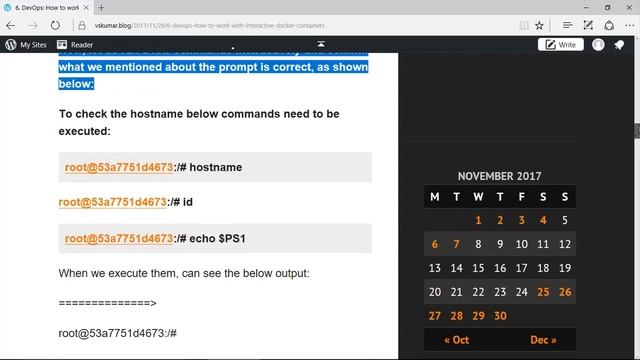Open calendar posts for November 2
This screenshot has width=640, height=360.
pyautogui.click(x=500, y=220)
